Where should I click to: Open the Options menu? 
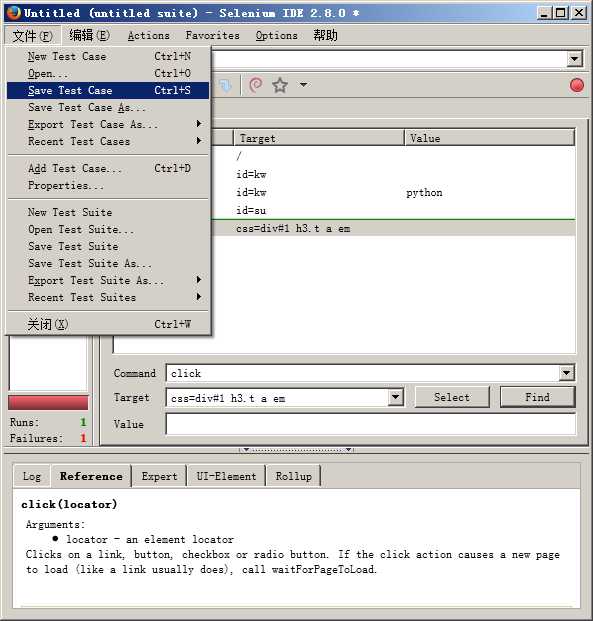click(276, 36)
